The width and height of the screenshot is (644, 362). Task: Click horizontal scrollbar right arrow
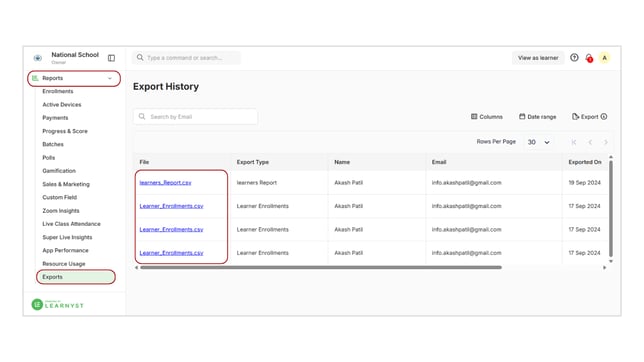(604, 267)
